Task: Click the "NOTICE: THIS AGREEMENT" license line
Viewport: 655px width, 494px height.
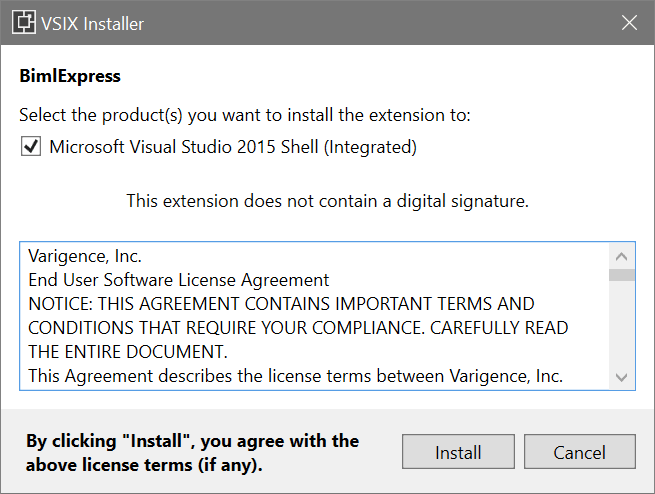Action: [281, 304]
